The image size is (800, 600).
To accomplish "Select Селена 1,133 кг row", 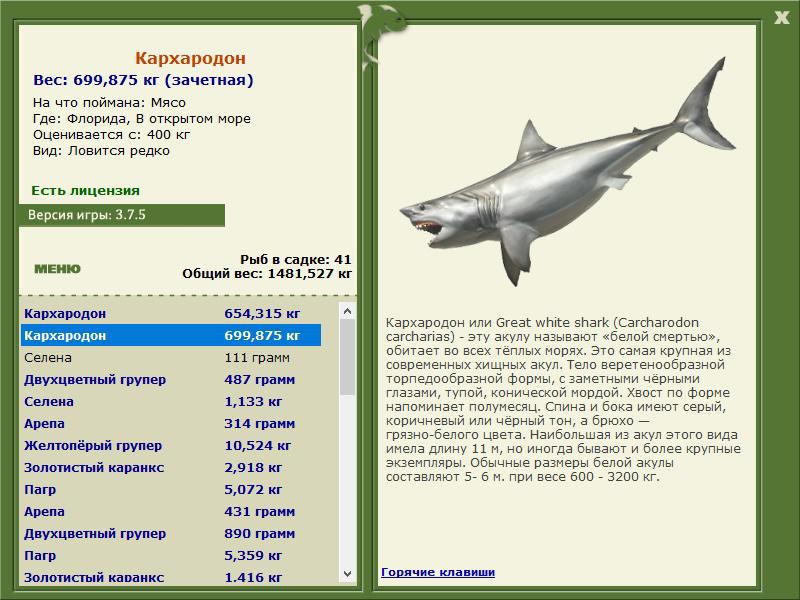I will point(171,401).
